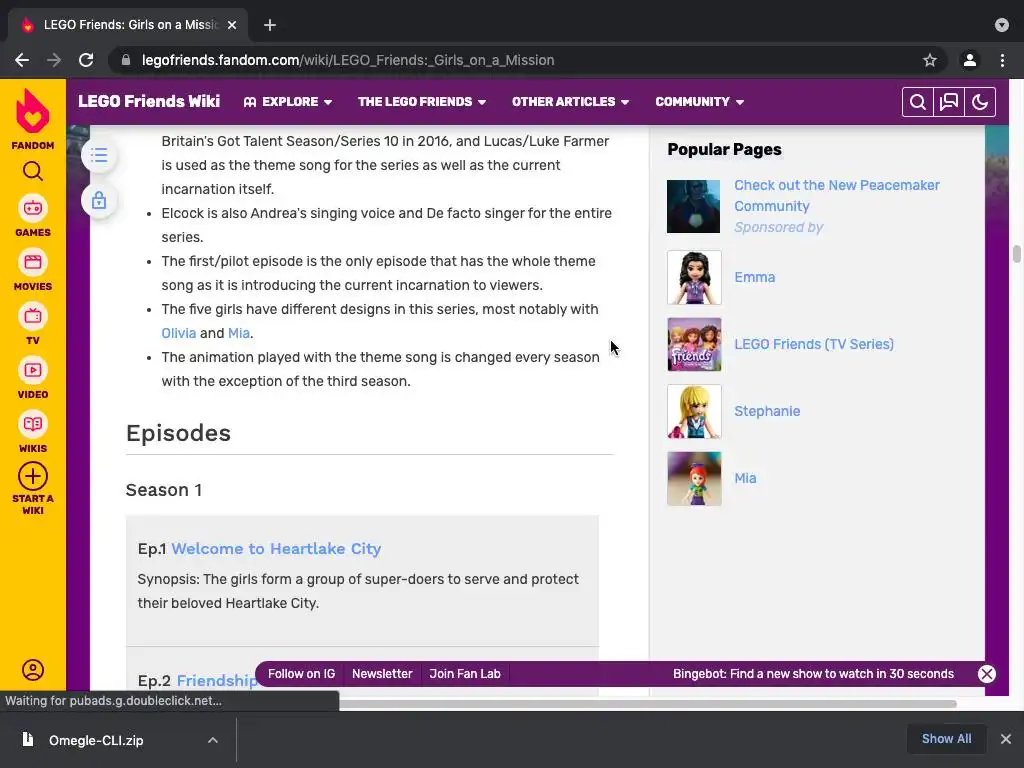The width and height of the screenshot is (1024, 768).
Task: Click Follow on IG
Action: [301, 674]
